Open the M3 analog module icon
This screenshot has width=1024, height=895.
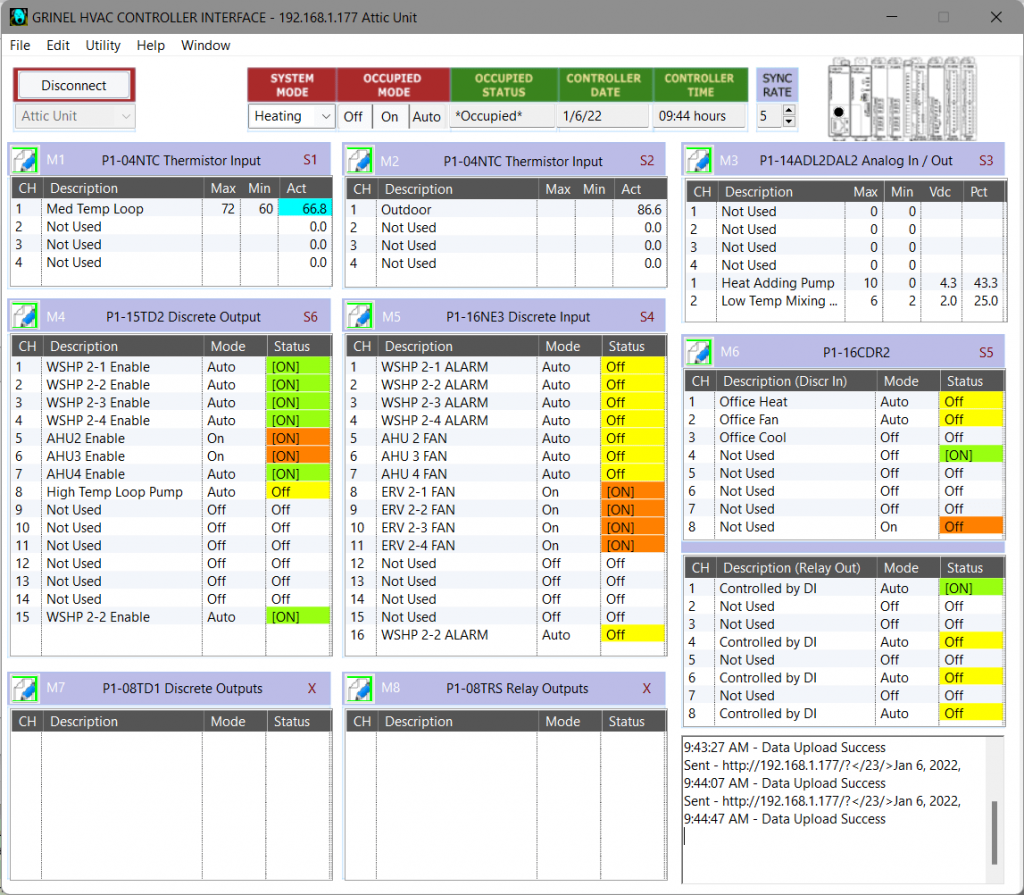699,160
